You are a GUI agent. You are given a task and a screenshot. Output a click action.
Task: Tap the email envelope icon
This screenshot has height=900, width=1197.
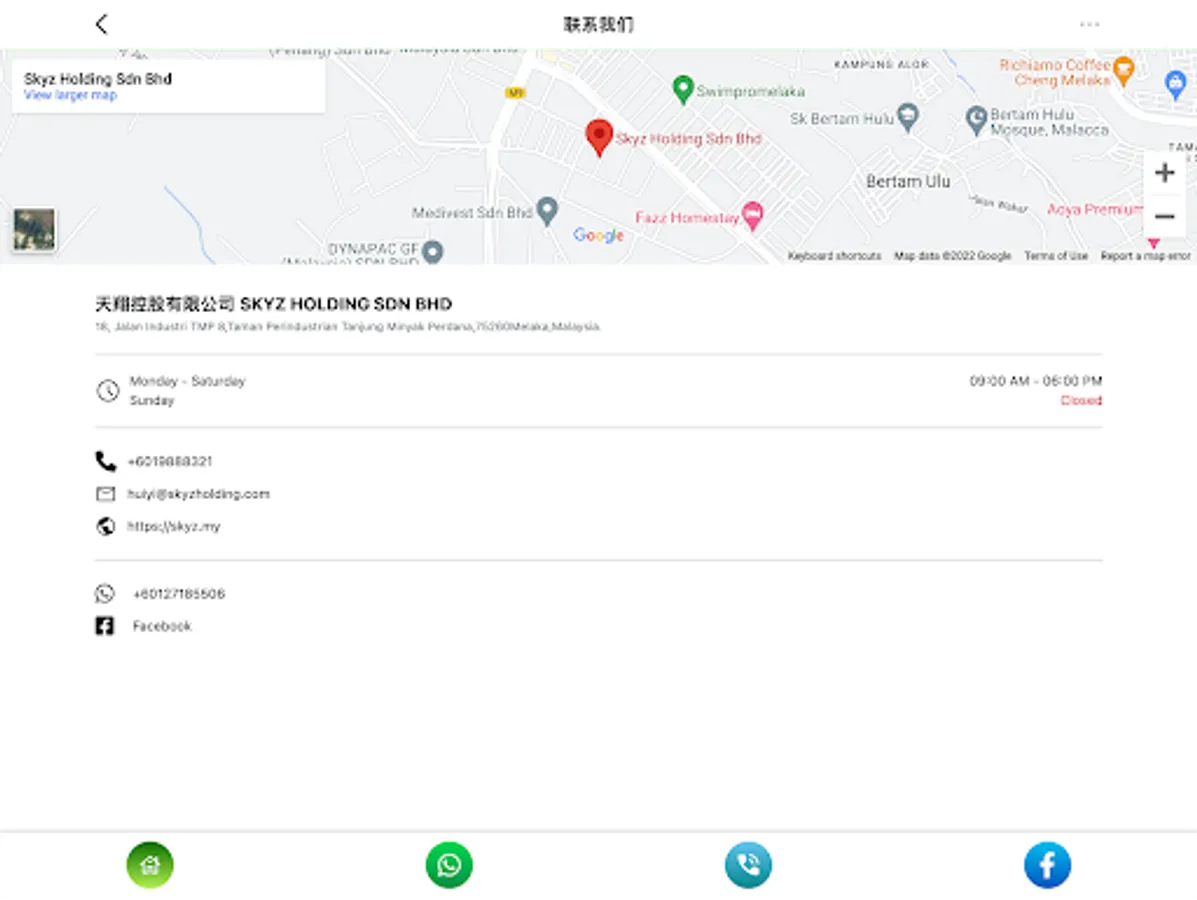(105, 494)
